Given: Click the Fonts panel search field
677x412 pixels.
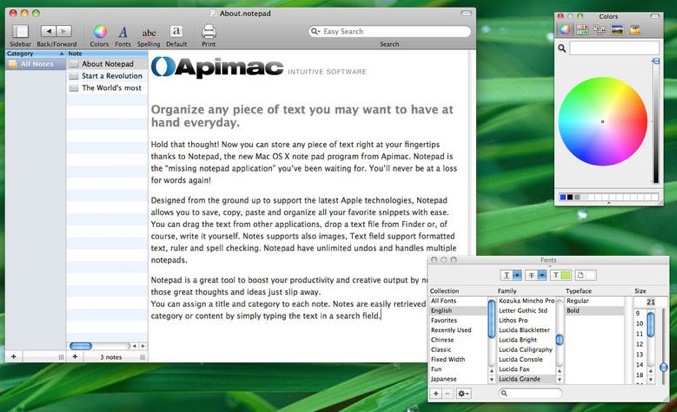Looking at the screenshot, I should [530, 393].
